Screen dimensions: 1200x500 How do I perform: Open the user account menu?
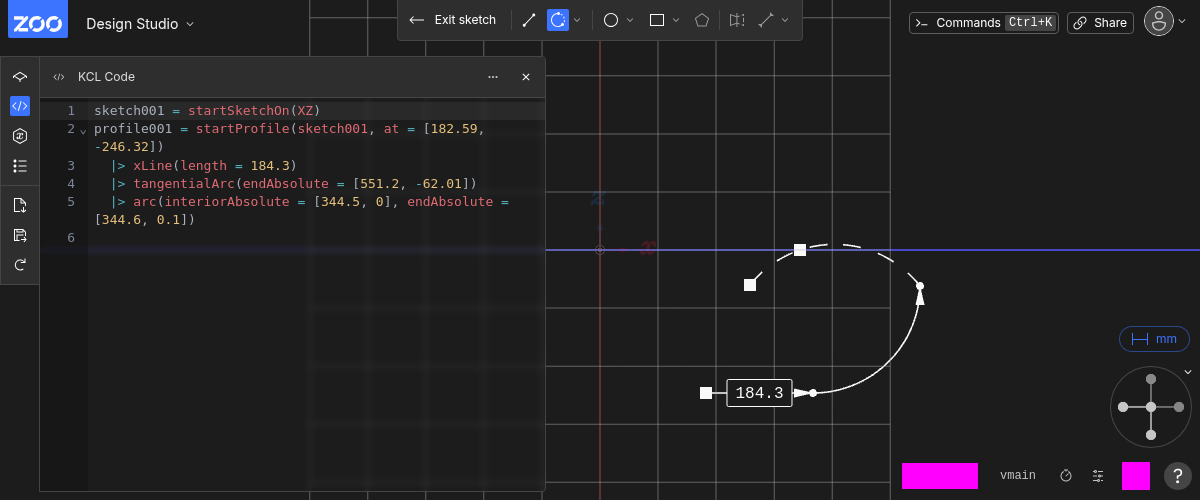tap(1158, 22)
